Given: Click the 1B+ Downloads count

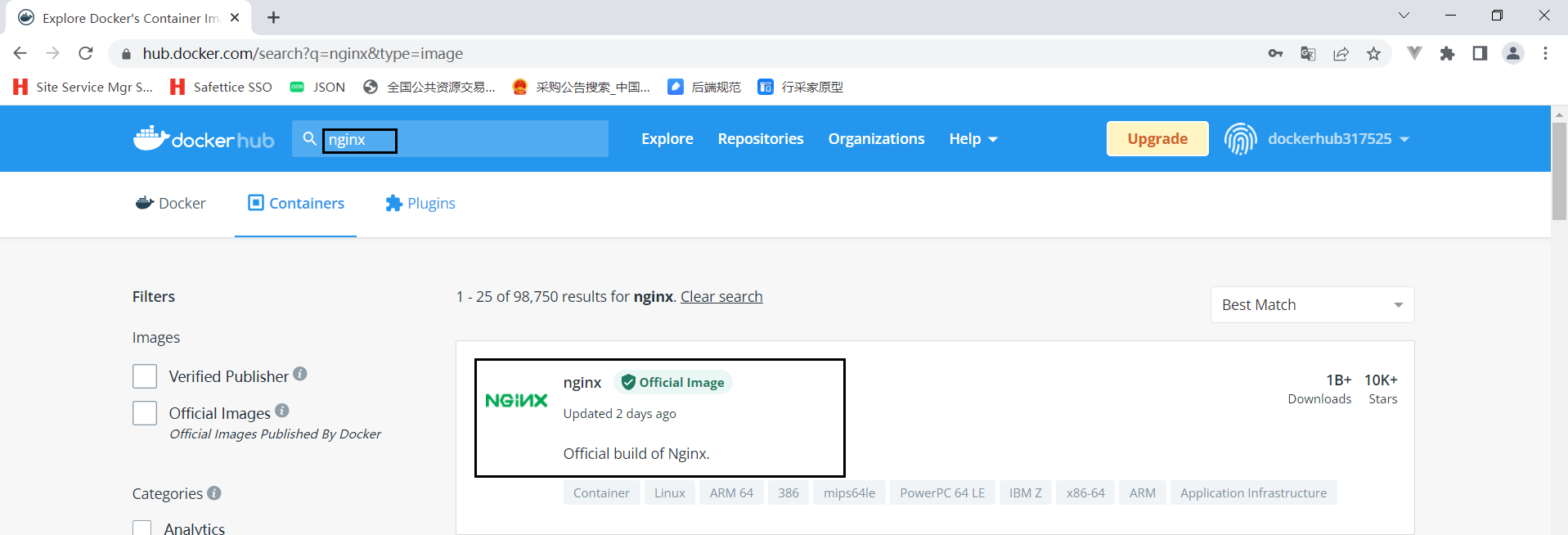Looking at the screenshot, I should tap(1319, 389).
